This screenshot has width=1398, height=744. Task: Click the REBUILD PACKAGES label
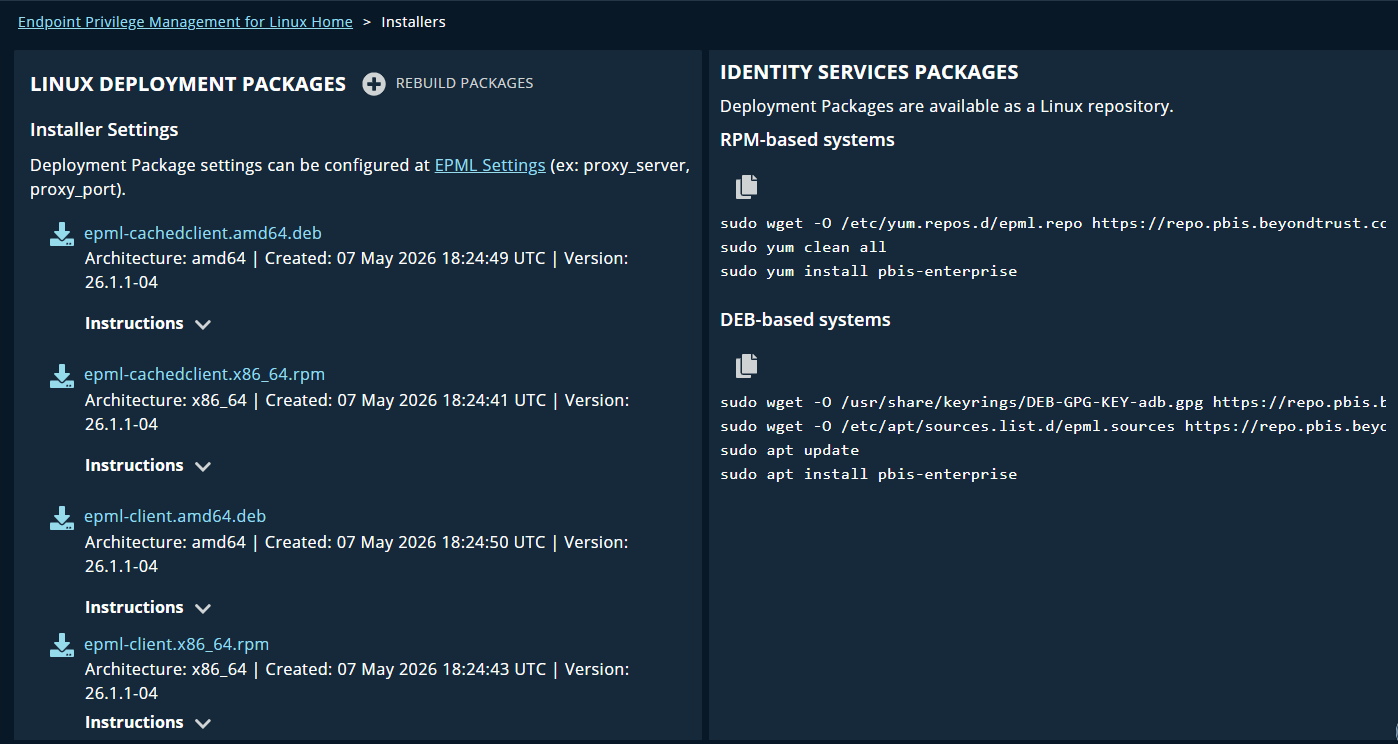point(464,83)
